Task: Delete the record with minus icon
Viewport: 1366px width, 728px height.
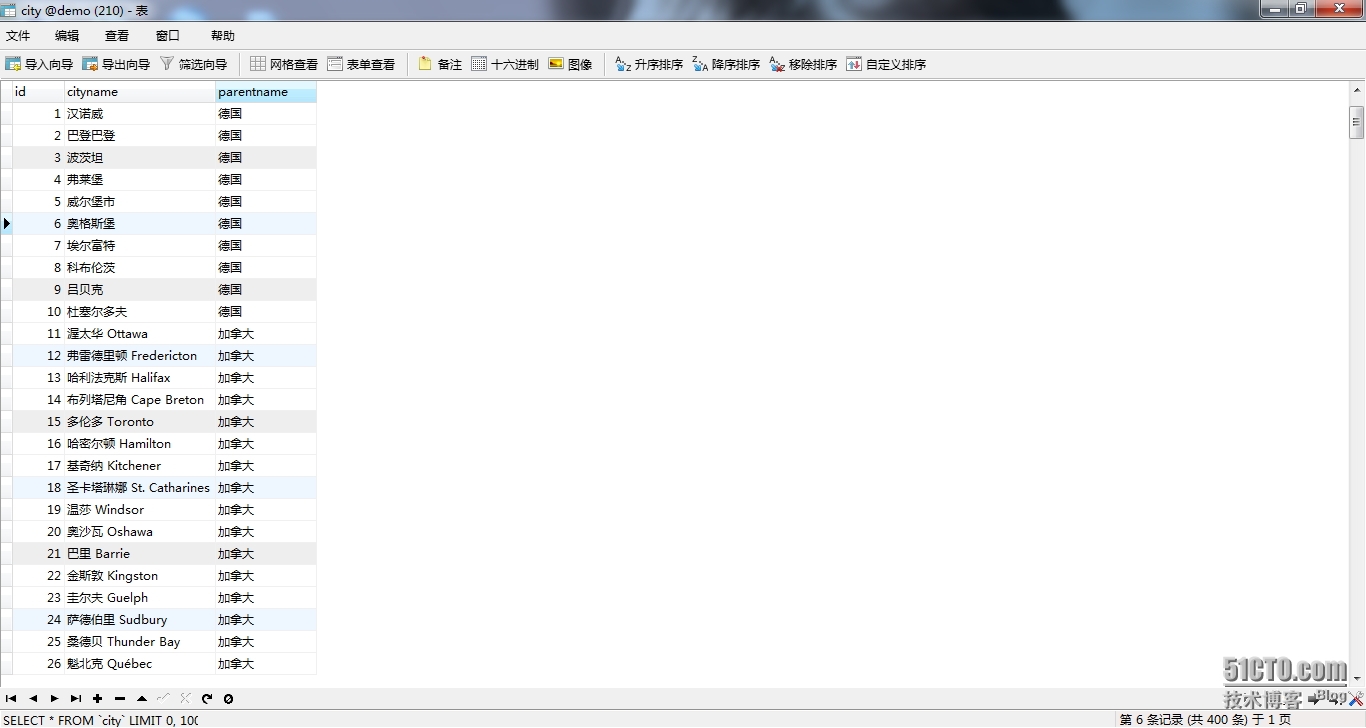Action: pyautogui.click(x=120, y=699)
